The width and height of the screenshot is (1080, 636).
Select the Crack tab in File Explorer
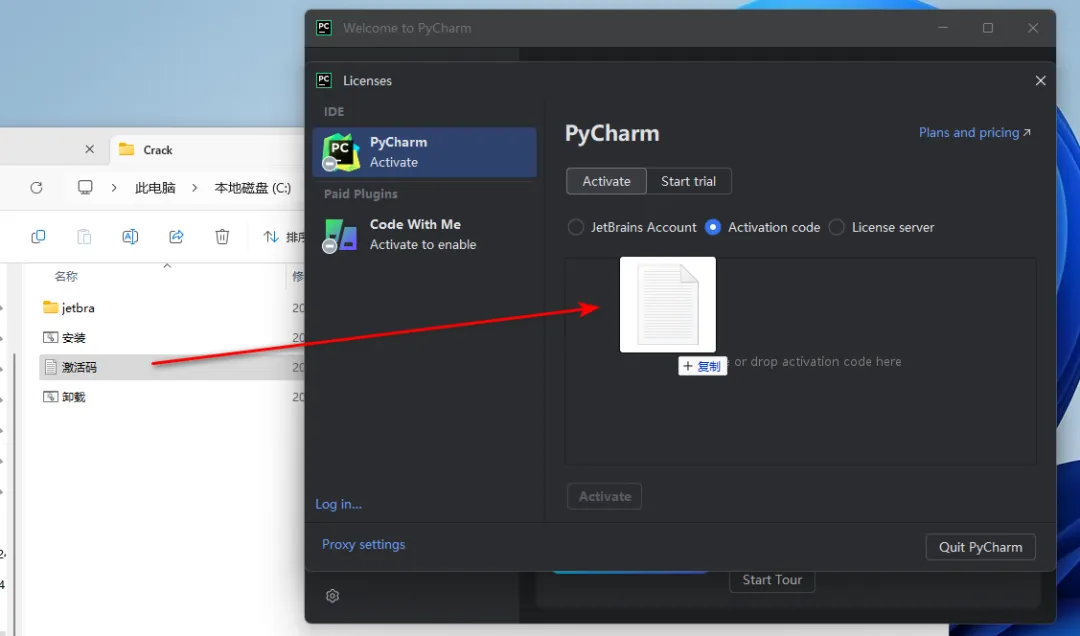pos(207,150)
